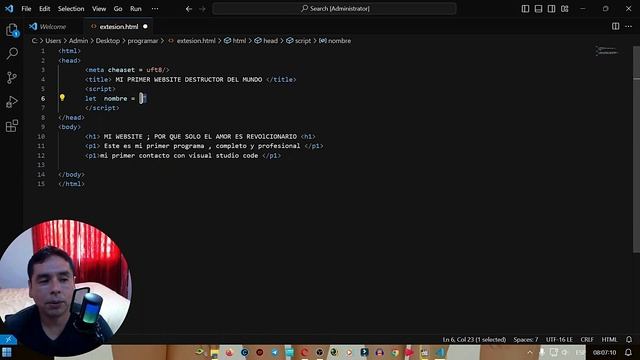640x360 pixels.
Task: Open the Extensions view
Action: pos(12,126)
